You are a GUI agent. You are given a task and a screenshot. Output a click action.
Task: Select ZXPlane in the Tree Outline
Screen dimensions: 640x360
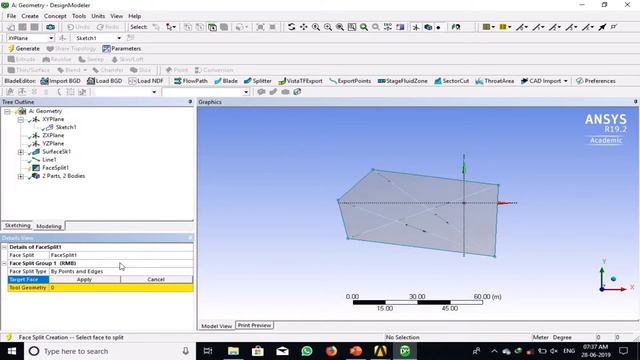pyautogui.click(x=53, y=135)
